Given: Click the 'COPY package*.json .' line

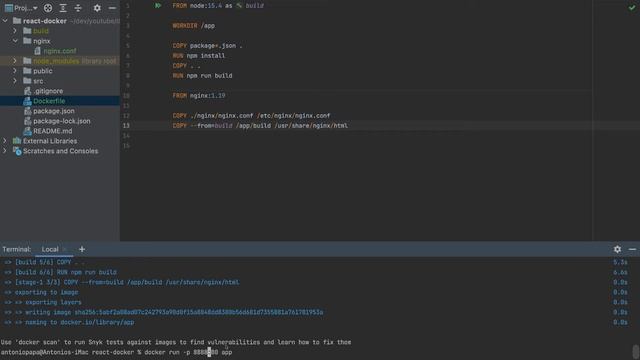Looking at the screenshot, I should (207, 46).
